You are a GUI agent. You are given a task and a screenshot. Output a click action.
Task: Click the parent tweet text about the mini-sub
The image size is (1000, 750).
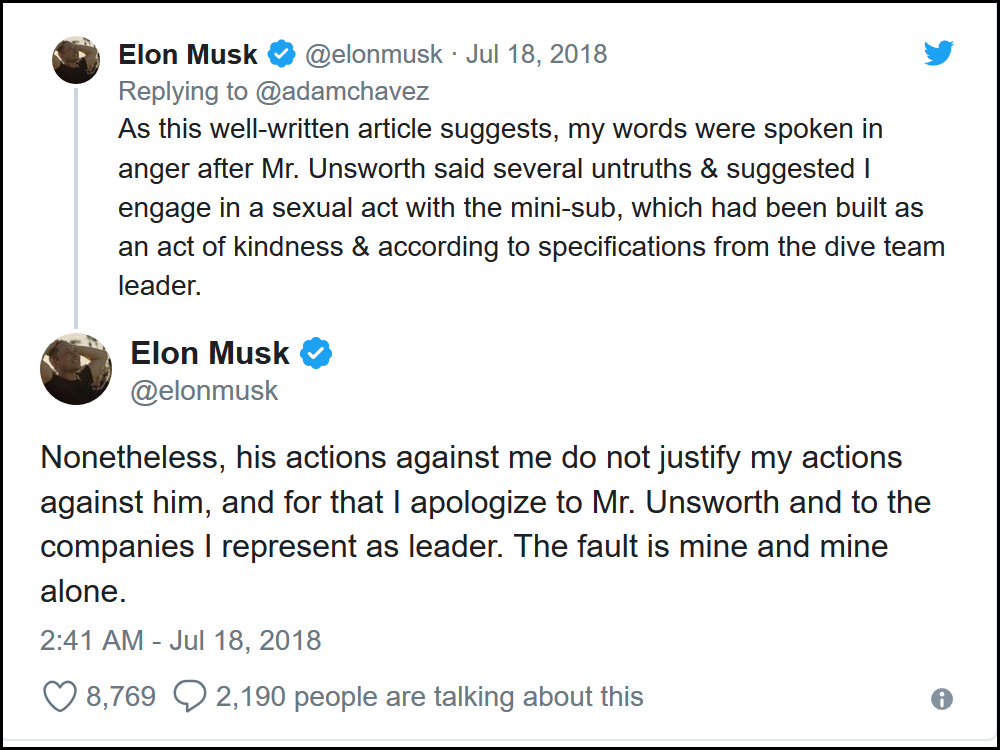tap(531, 207)
